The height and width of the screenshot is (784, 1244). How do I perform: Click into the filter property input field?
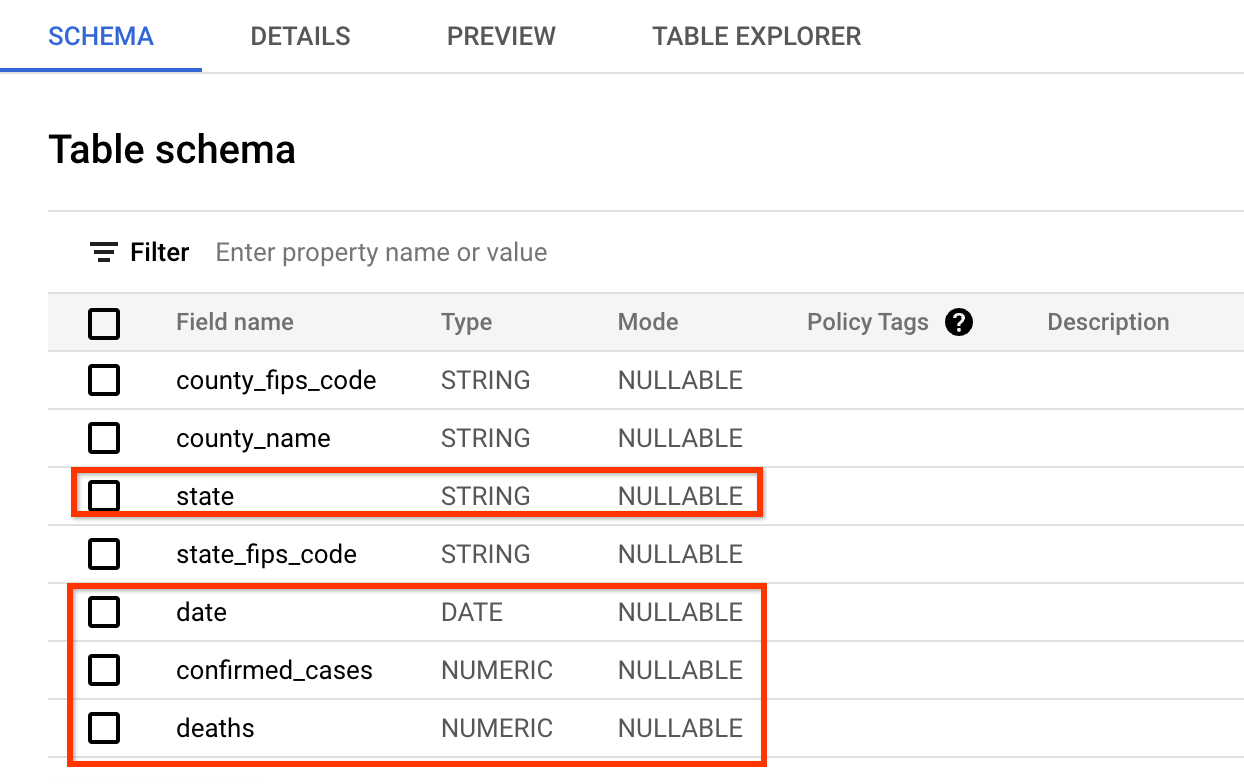click(x=380, y=252)
